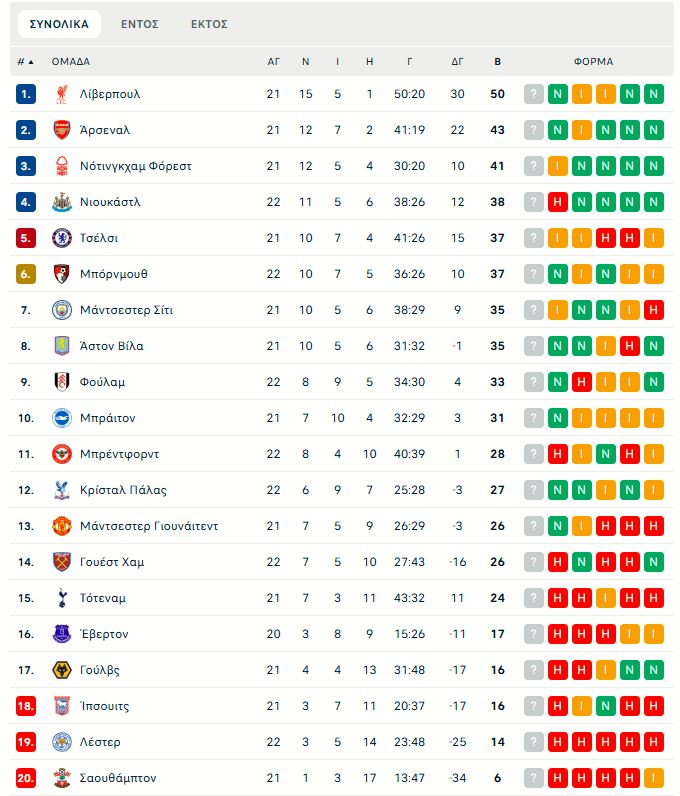Click the Tottenham club crest icon

pyautogui.click(x=62, y=598)
